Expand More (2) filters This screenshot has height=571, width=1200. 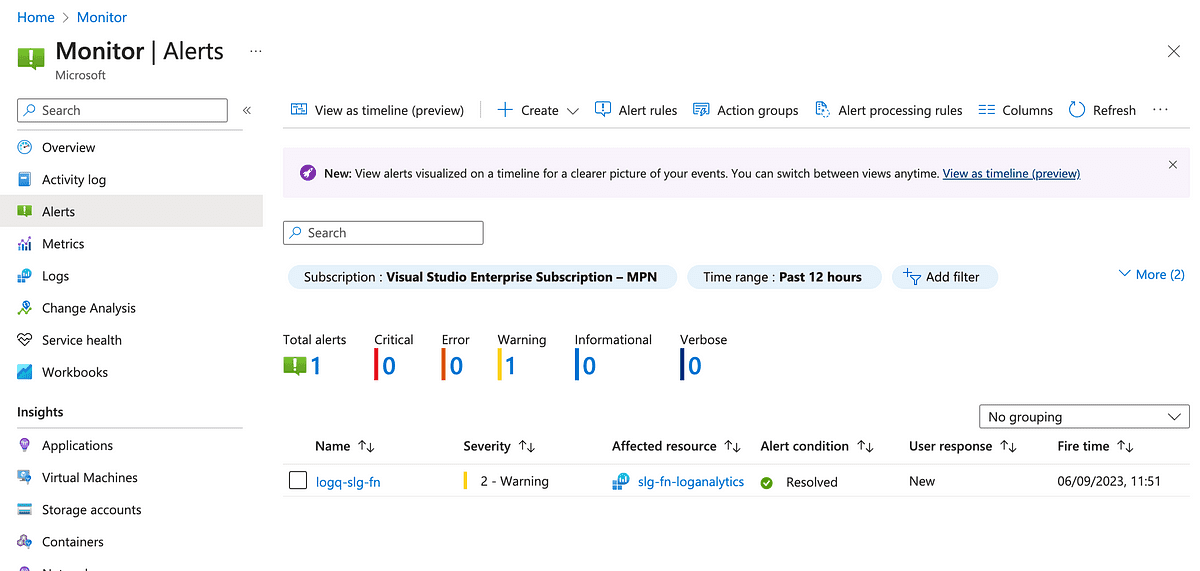pos(1151,274)
